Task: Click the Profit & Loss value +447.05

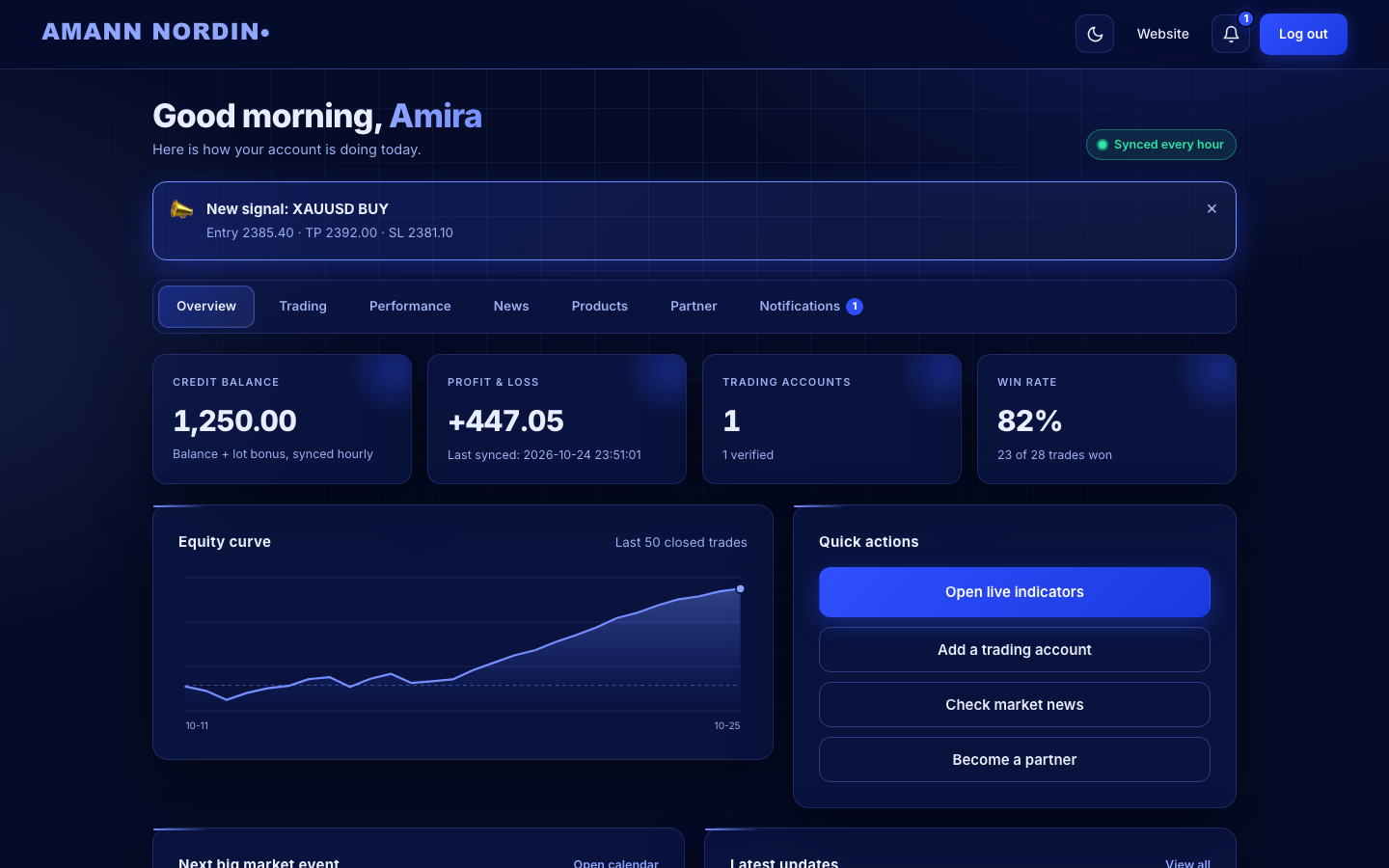Action: pyautogui.click(x=505, y=420)
